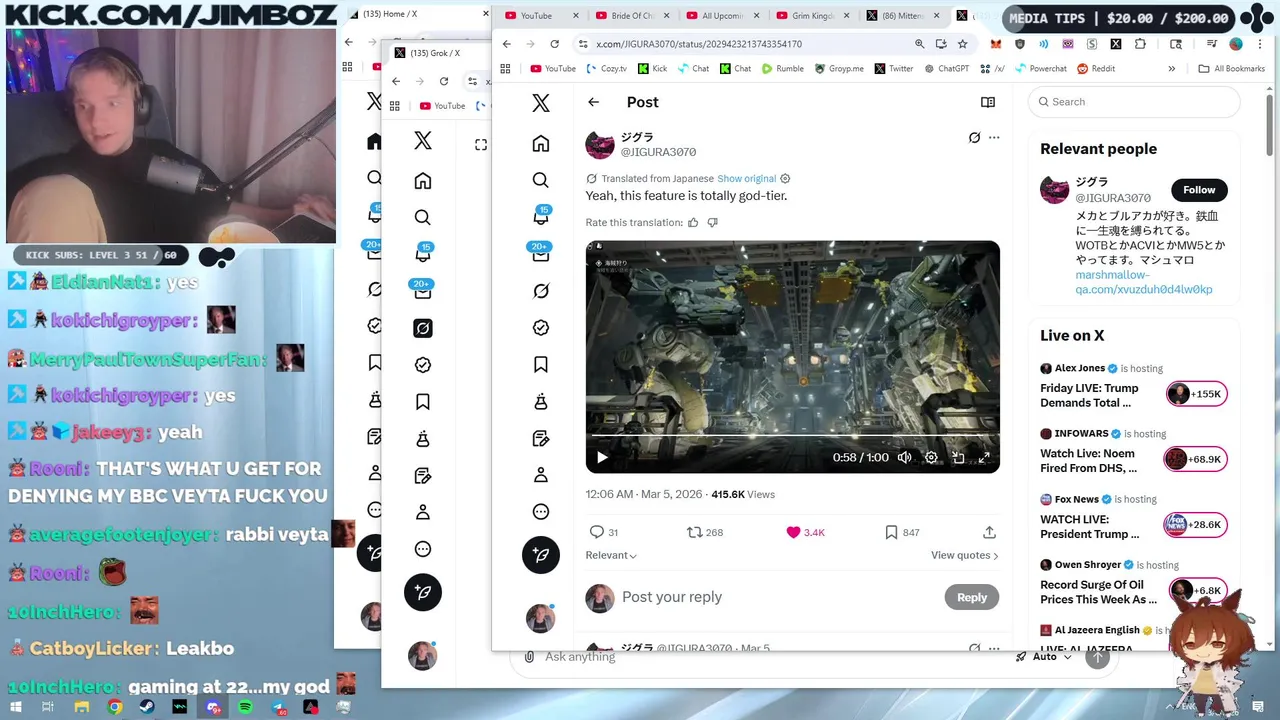This screenshot has width=1280, height=720.
Task: Open File Explorer from the taskbar
Action: (82, 707)
